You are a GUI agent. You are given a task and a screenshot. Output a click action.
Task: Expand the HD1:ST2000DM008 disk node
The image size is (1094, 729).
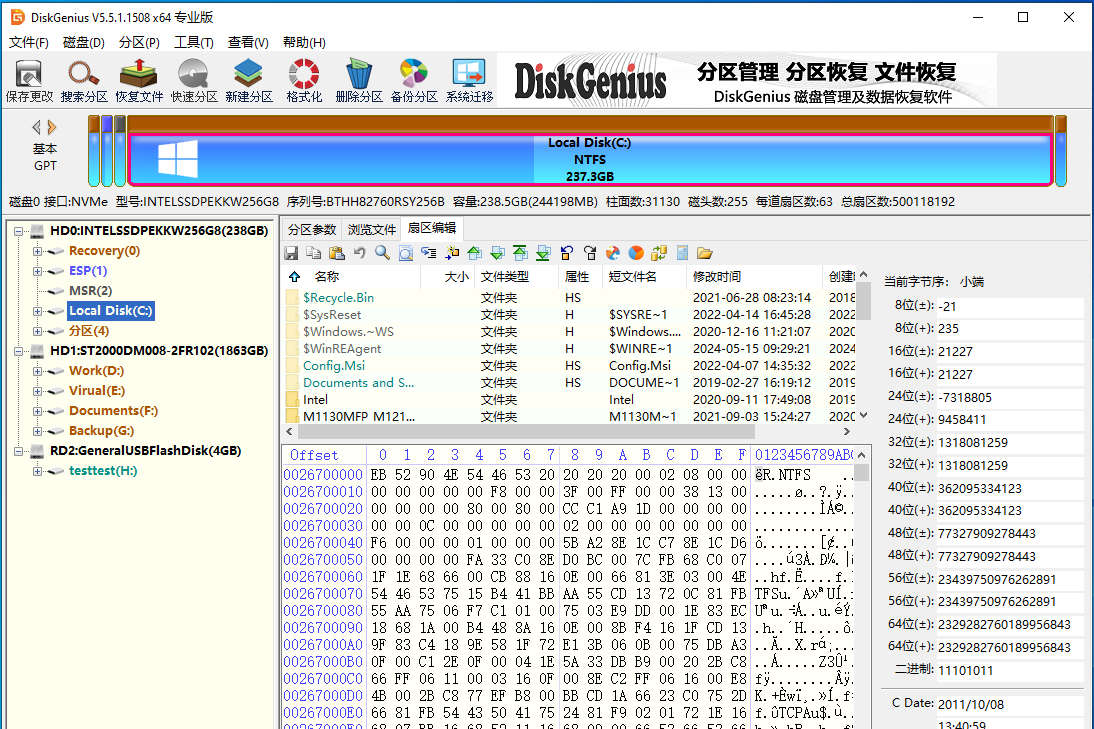[17, 352]
